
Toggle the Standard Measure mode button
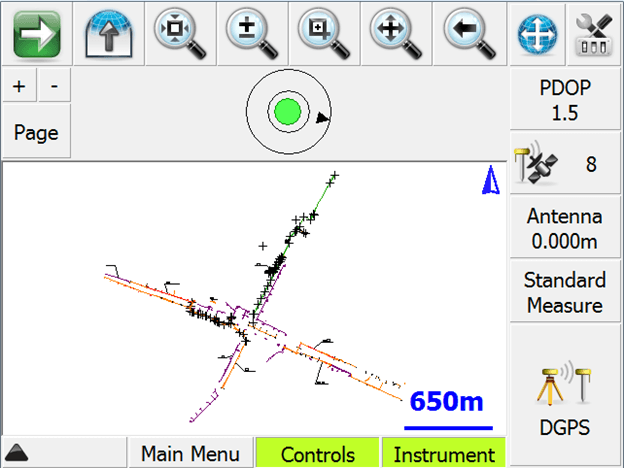(x=566, y=292)
